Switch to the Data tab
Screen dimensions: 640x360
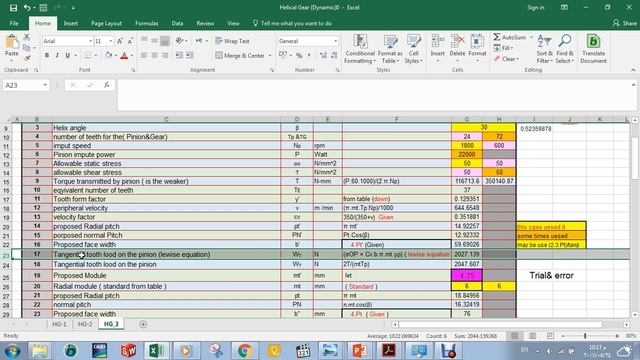coord(177,23)
